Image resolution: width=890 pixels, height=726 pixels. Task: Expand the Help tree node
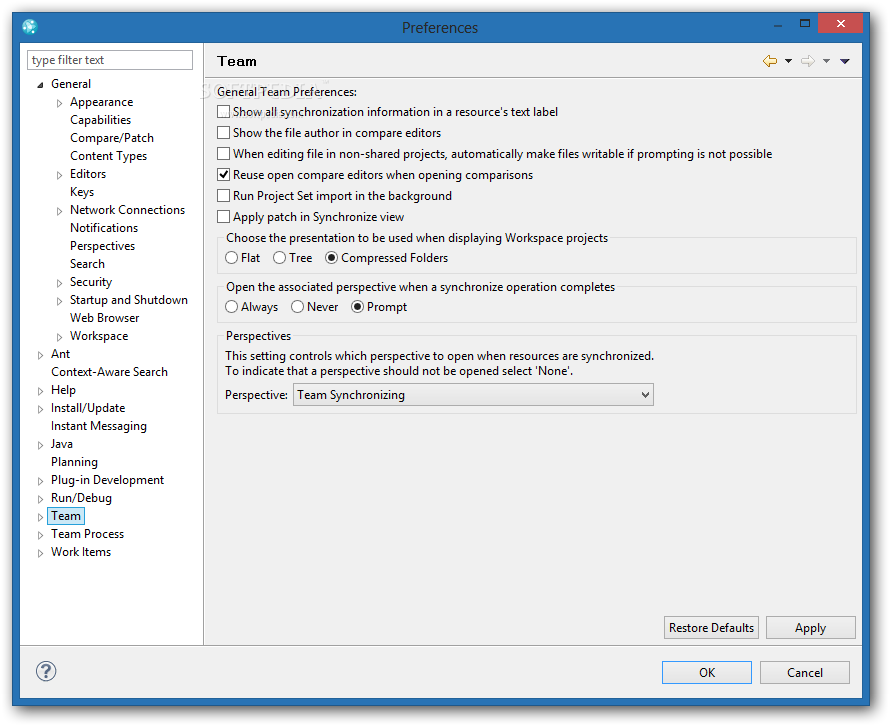(x=40, y=391)
